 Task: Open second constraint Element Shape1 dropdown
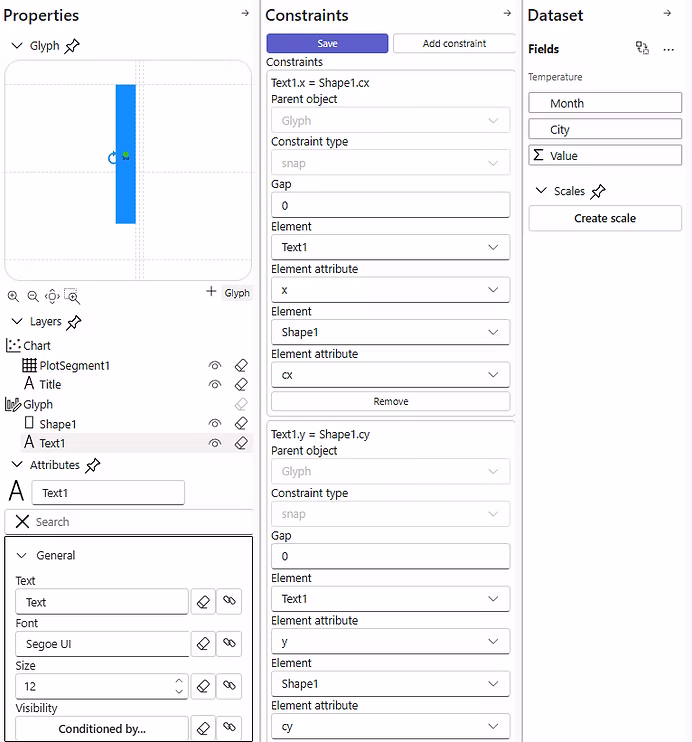tap(390, 684)
